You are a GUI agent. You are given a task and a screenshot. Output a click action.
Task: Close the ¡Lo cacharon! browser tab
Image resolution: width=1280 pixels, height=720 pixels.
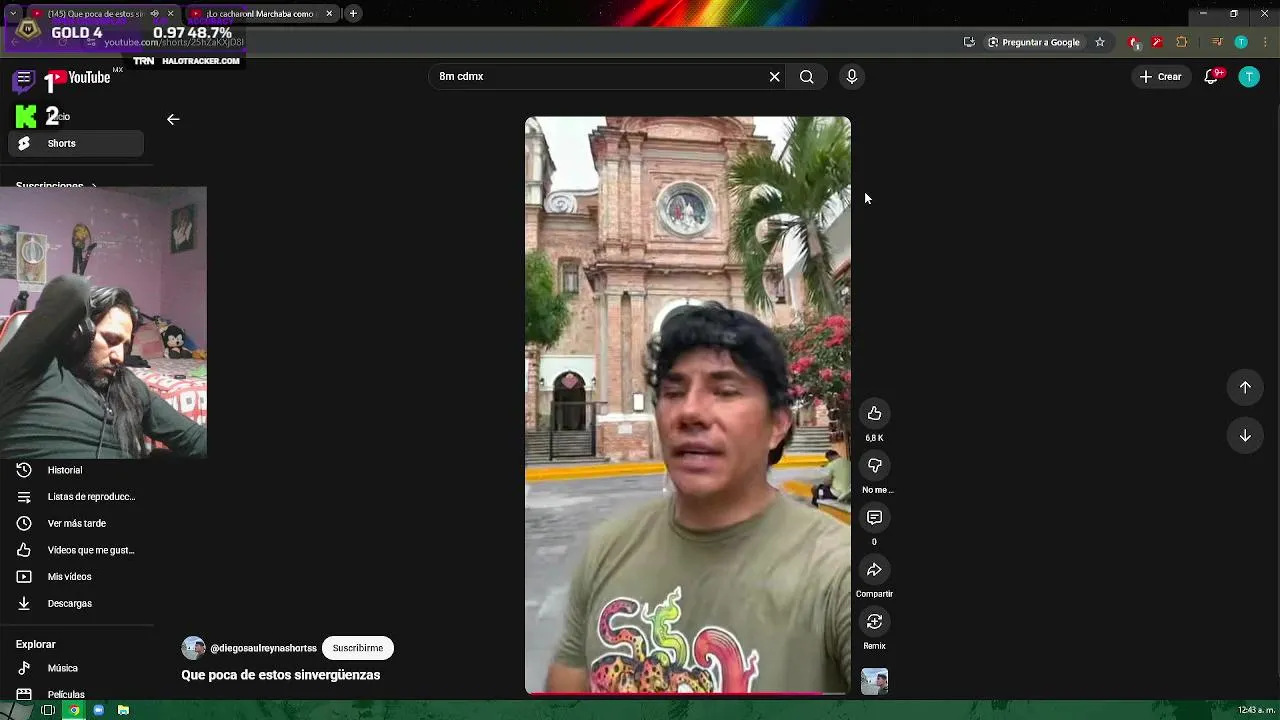(x=329, y=14)
